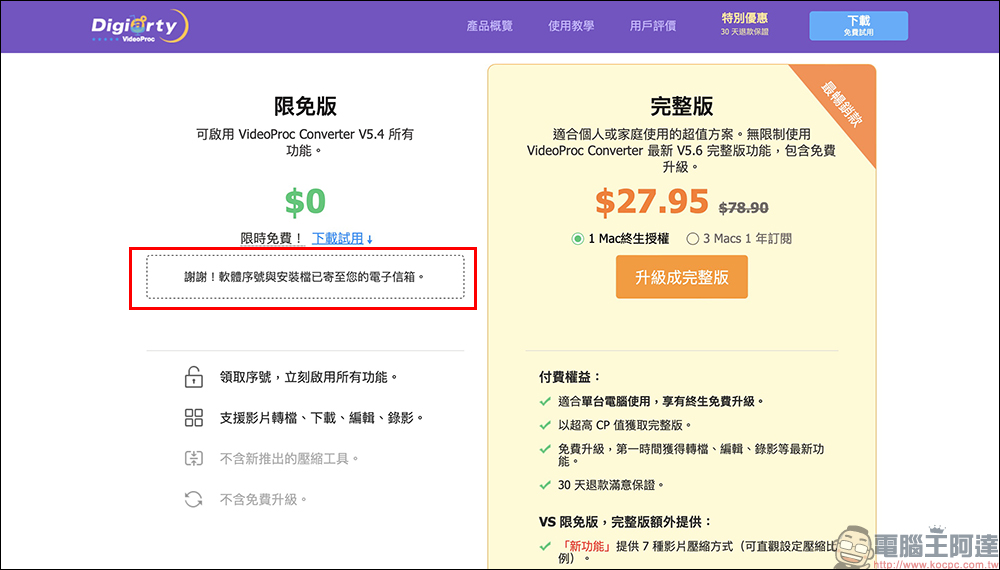This screenshot has width=1000, height=570.
Task: Open the 用戶評價 nav item
Action: tap(653, 26)
